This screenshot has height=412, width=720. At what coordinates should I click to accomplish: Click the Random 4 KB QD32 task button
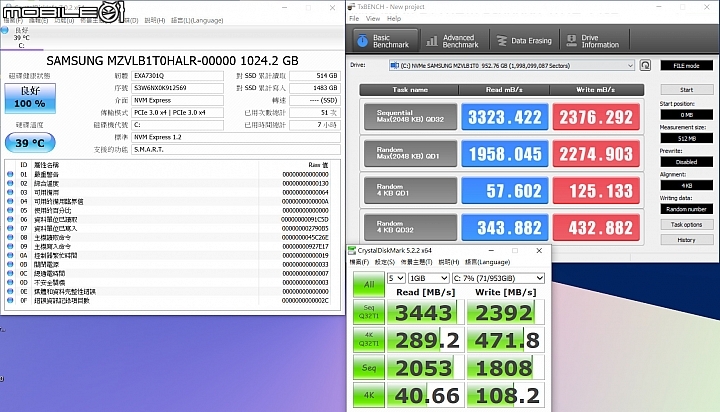(x=410, y=227)
